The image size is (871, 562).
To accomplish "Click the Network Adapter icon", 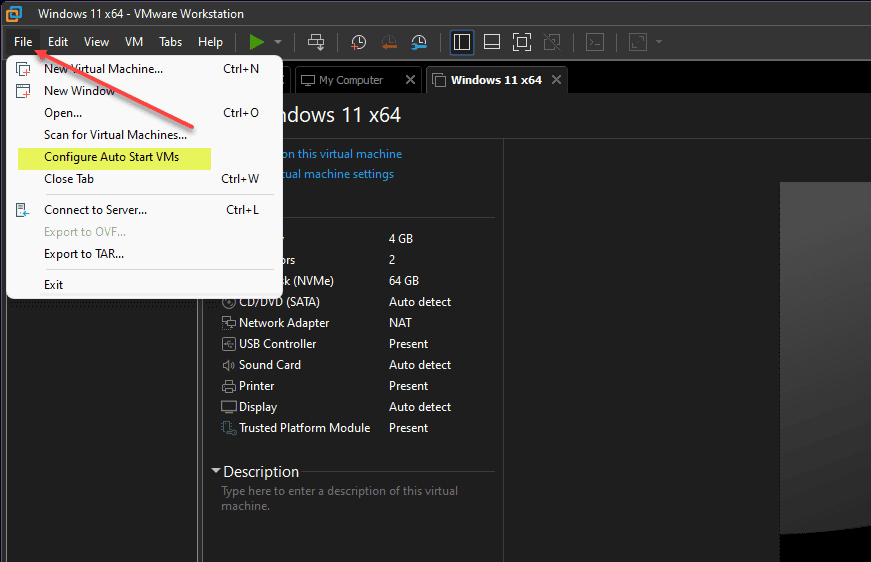I will click(229, 323).
